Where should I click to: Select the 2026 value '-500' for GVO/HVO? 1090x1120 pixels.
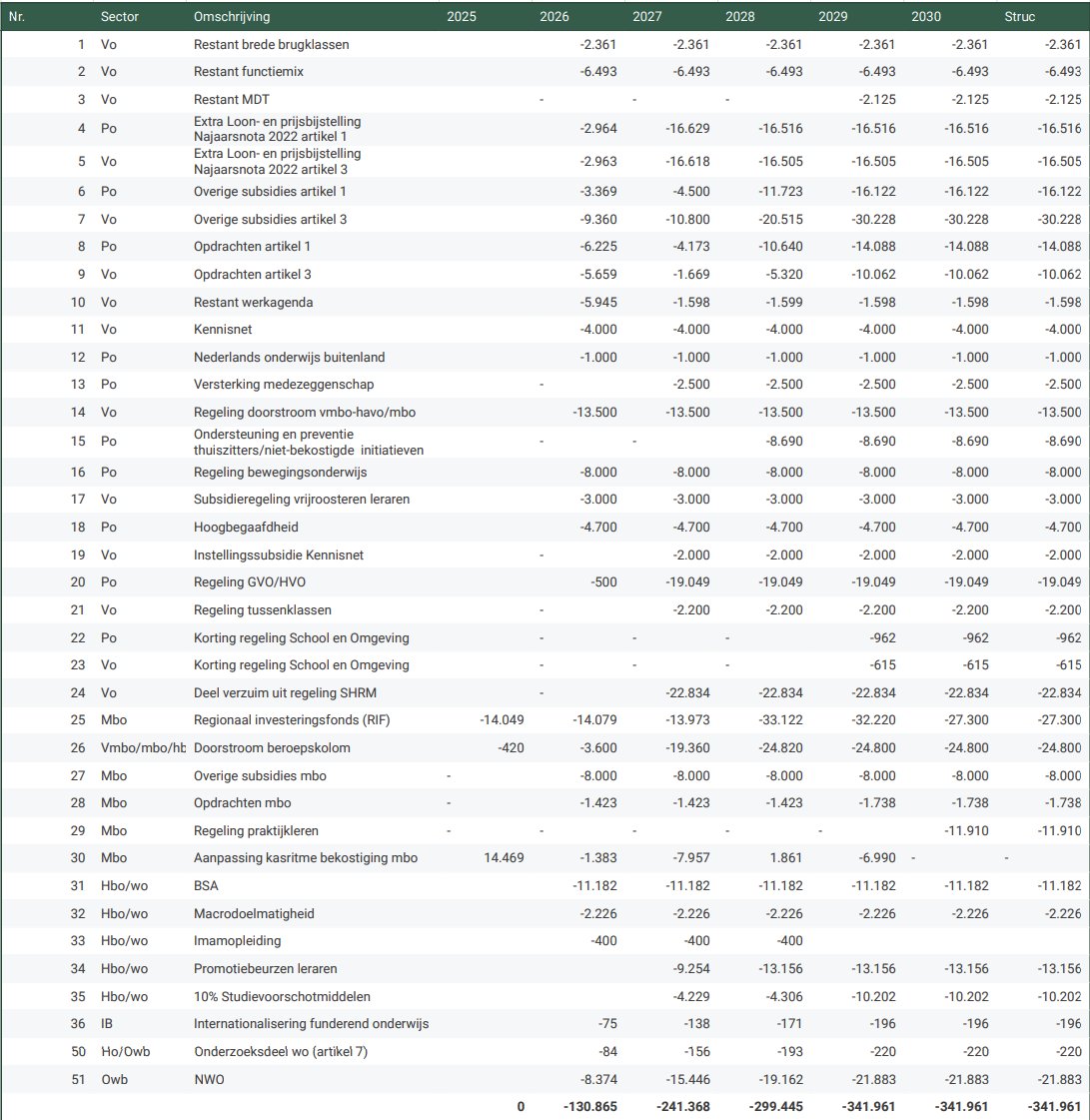click(x=603, y=582)
